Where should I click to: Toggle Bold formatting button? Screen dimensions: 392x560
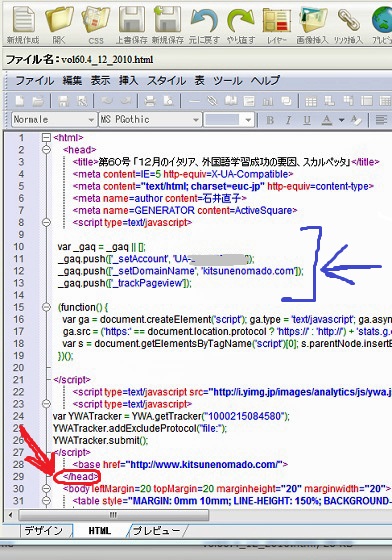[270, 120]
